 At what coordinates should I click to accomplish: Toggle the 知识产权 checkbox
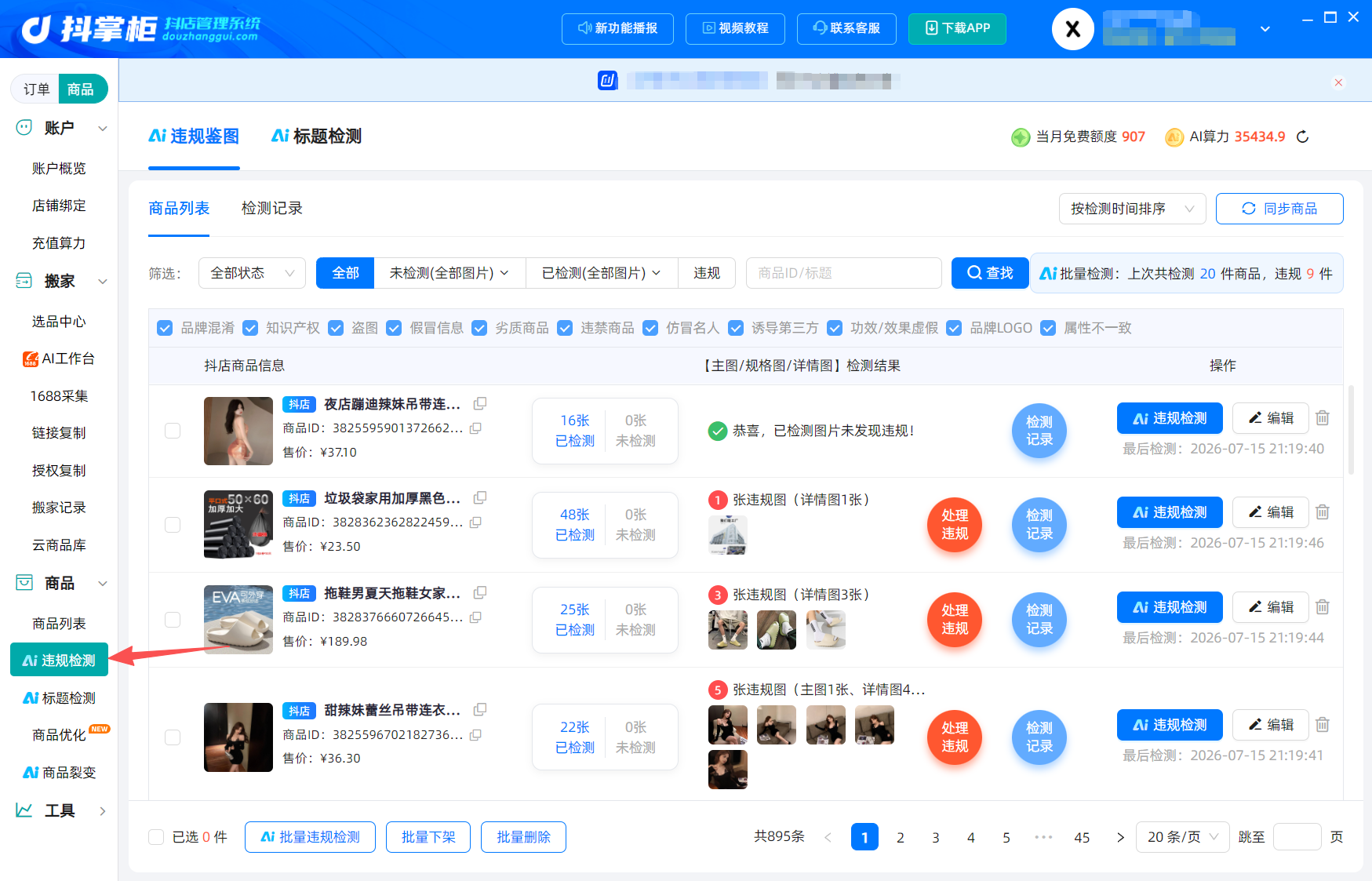[250, 328]
